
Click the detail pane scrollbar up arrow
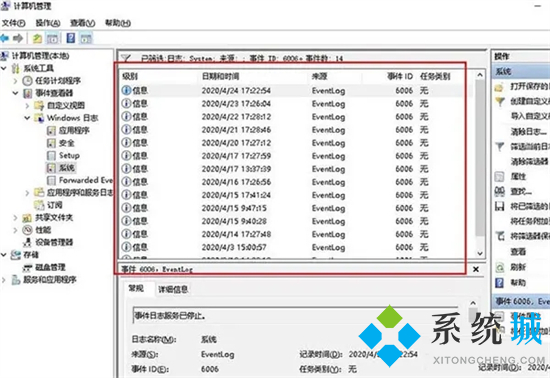click(x=473, y=303)
